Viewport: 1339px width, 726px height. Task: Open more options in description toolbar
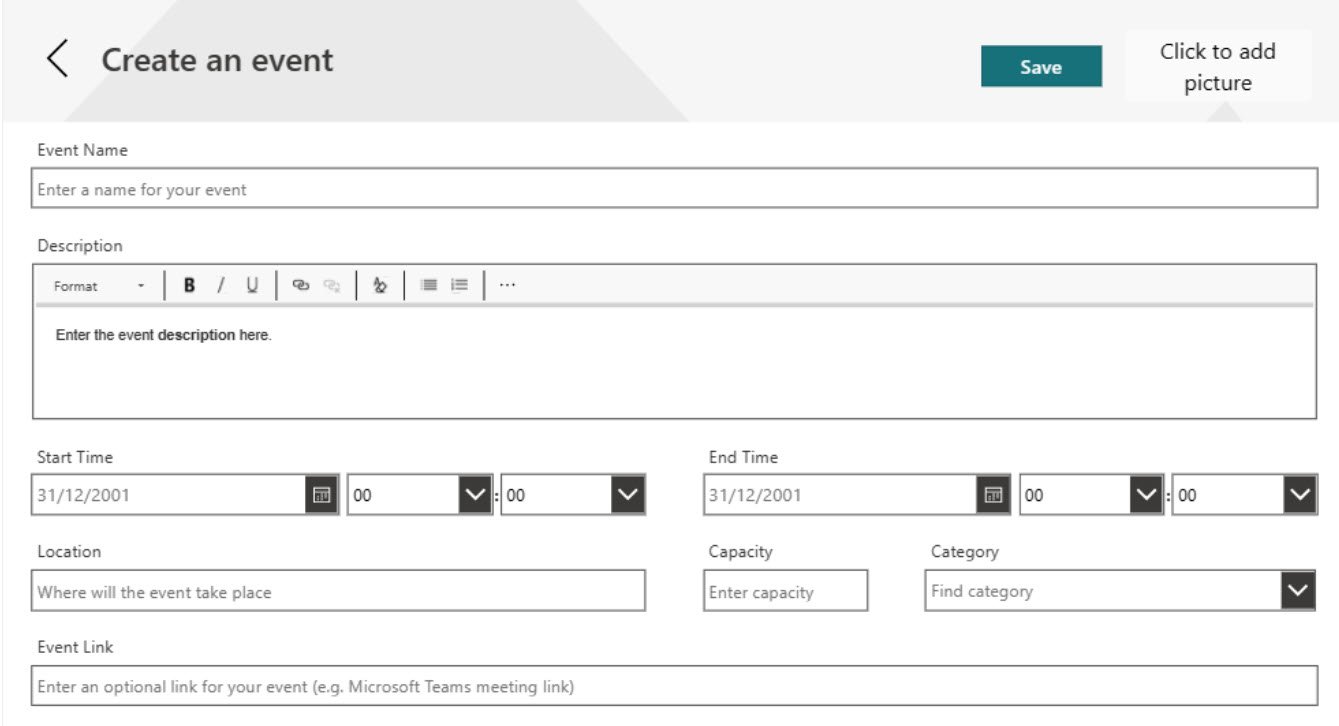[507, 286]
